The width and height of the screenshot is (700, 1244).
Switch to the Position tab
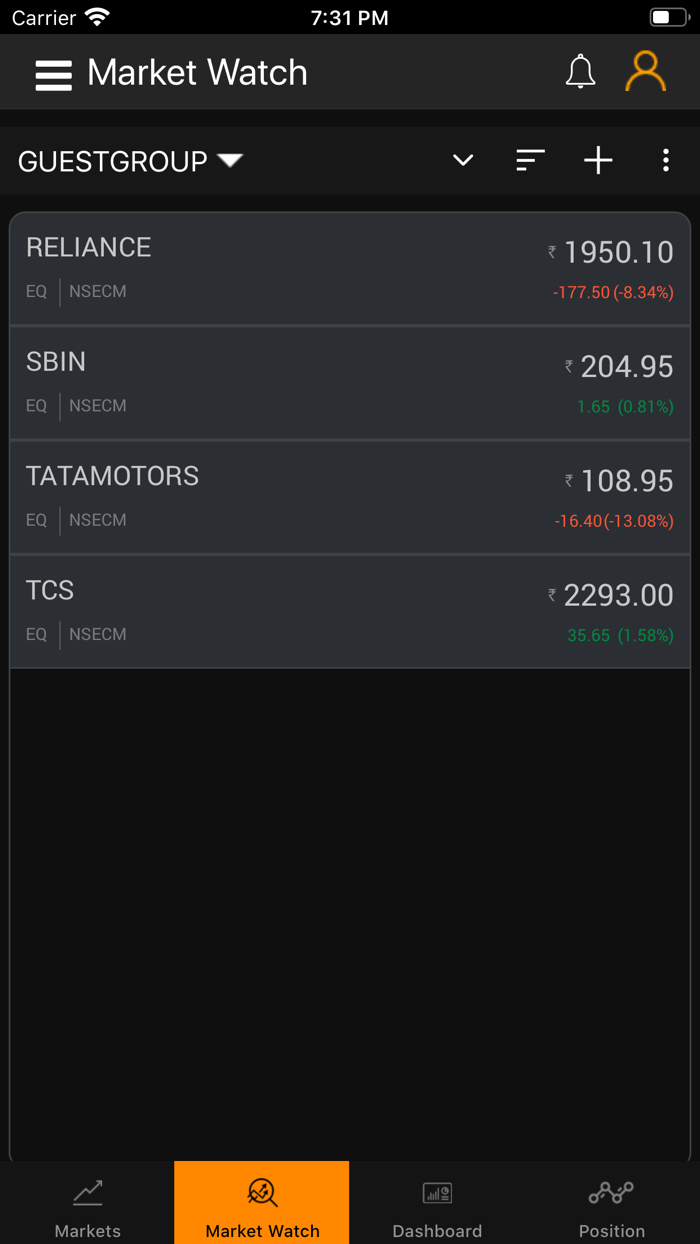pos(611,1202)
